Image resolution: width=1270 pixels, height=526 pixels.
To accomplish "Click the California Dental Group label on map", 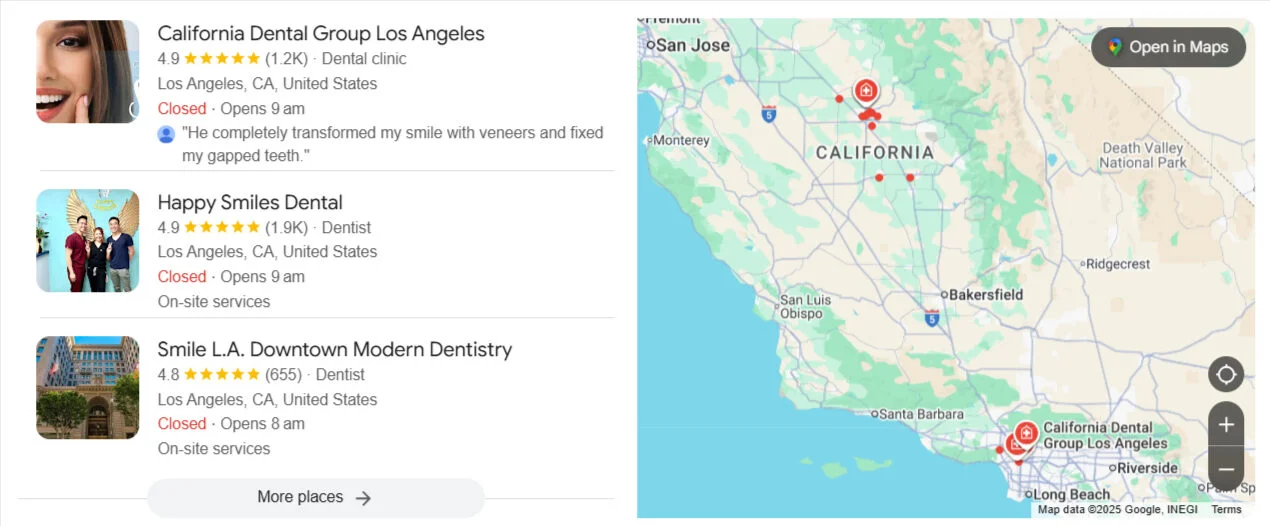I will 1105,435.
